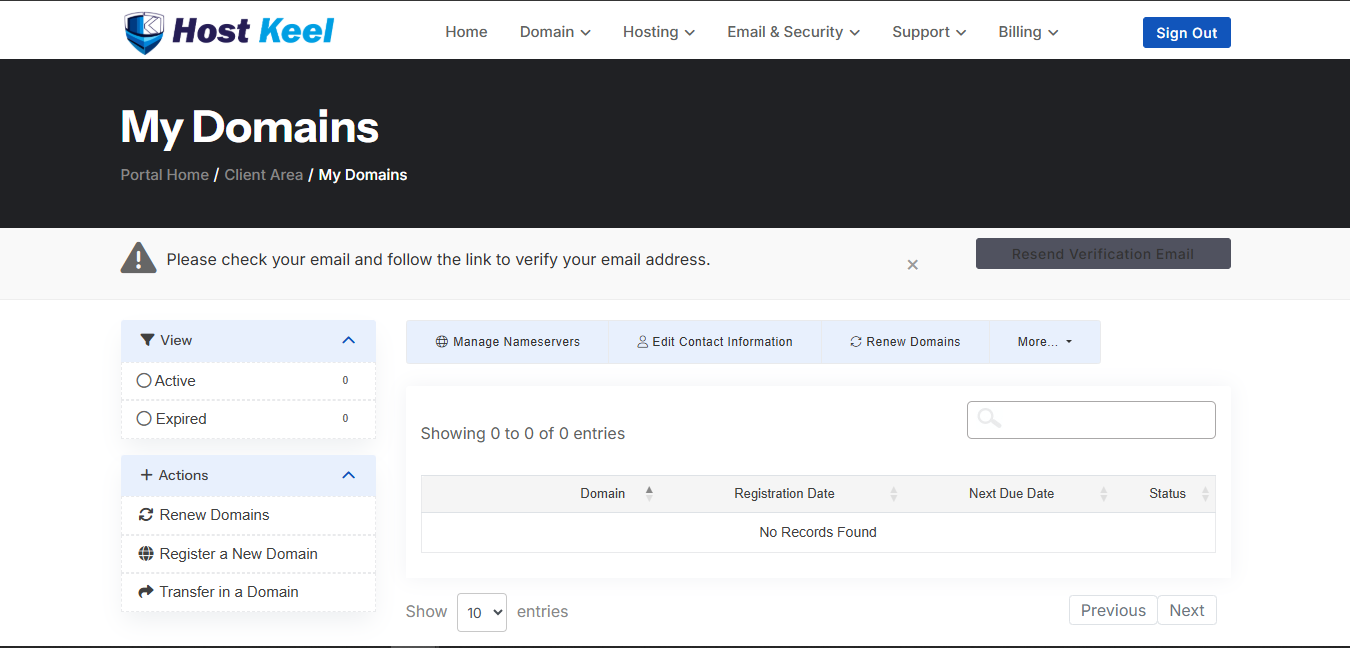
Task: Open Portal Home breadcrumb link
Action: point(165,175)
